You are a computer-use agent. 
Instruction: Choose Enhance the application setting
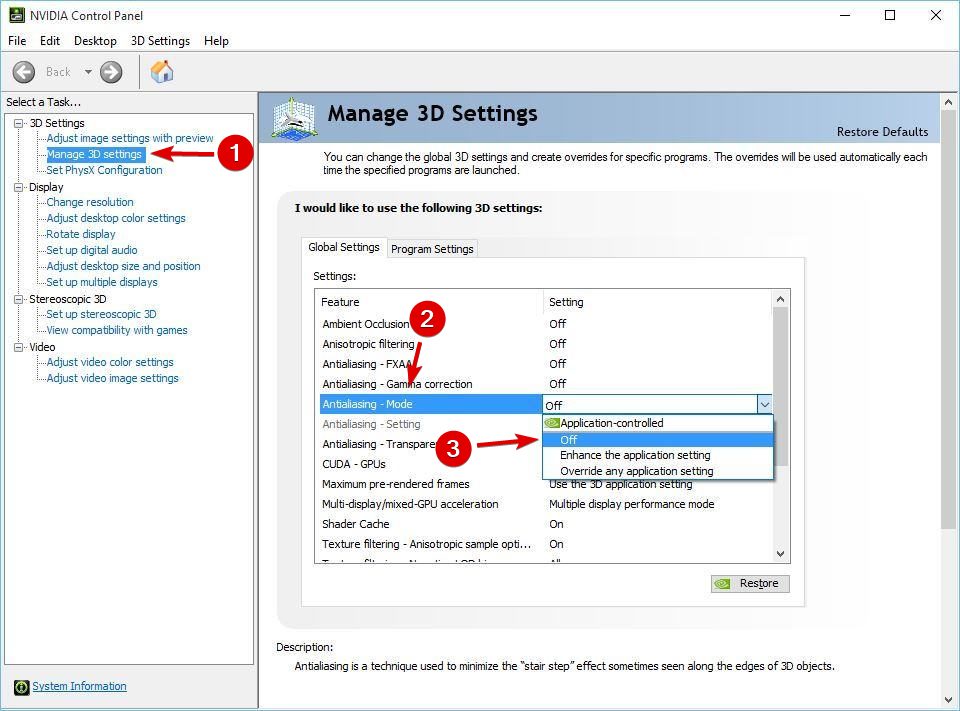click(658, 455)
